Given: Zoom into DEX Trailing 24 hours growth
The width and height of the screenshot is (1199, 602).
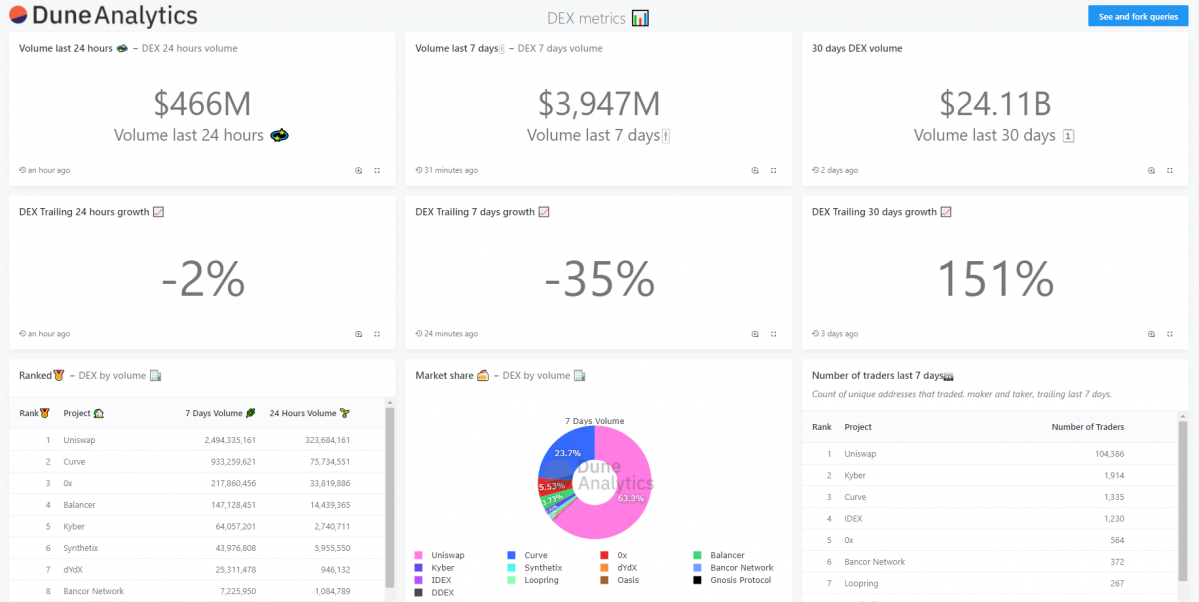Looking at the screenshot, I should 358,334.
